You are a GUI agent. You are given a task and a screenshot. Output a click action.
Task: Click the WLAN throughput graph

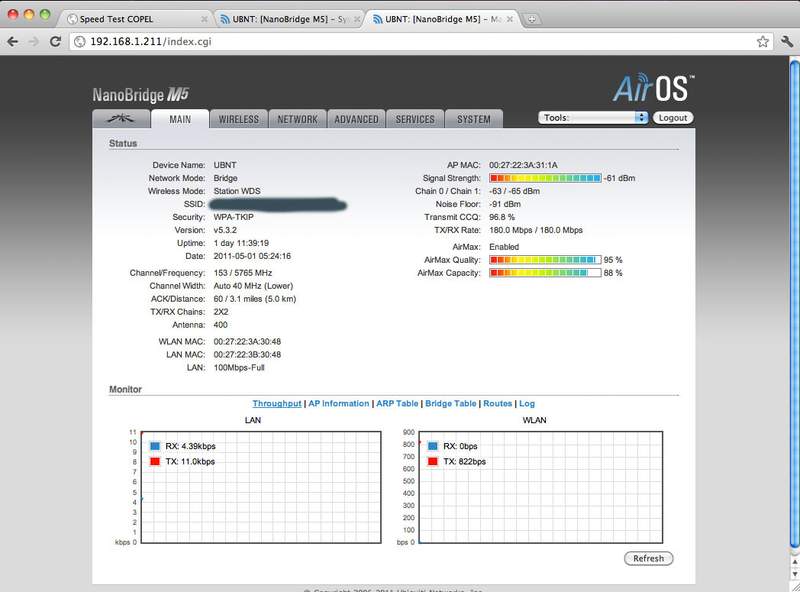point(541,487)
